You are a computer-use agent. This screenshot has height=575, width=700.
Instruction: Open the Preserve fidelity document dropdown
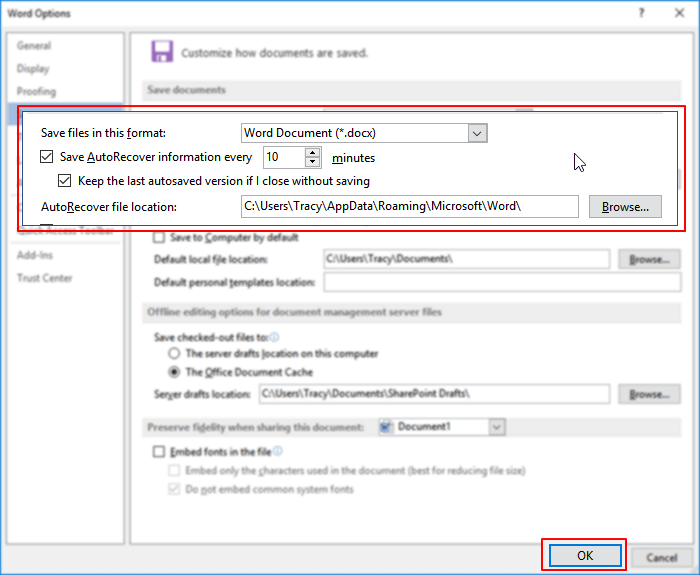tap(496, 427)
